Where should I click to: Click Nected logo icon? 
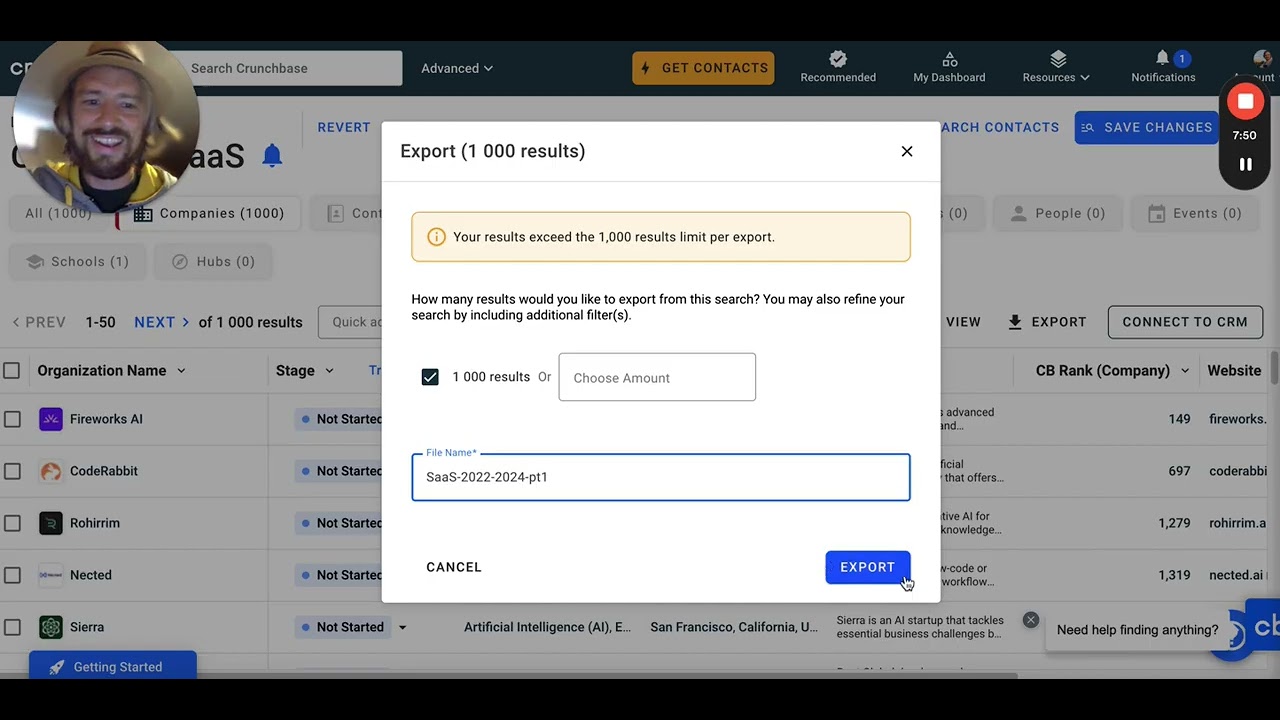click(x=50, y=575)
